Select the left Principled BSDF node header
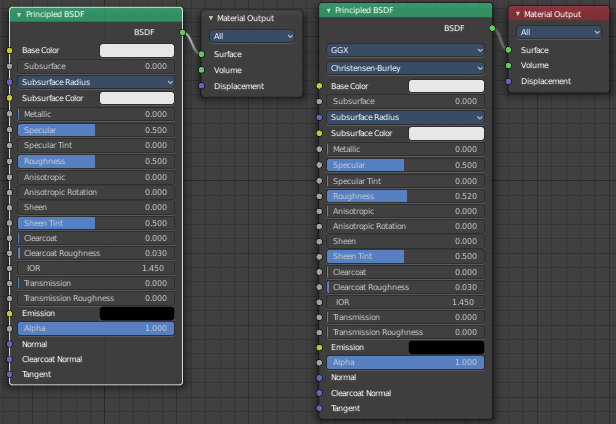The height and width of the screenshot is (424, 616). click(x=96, y=15)
